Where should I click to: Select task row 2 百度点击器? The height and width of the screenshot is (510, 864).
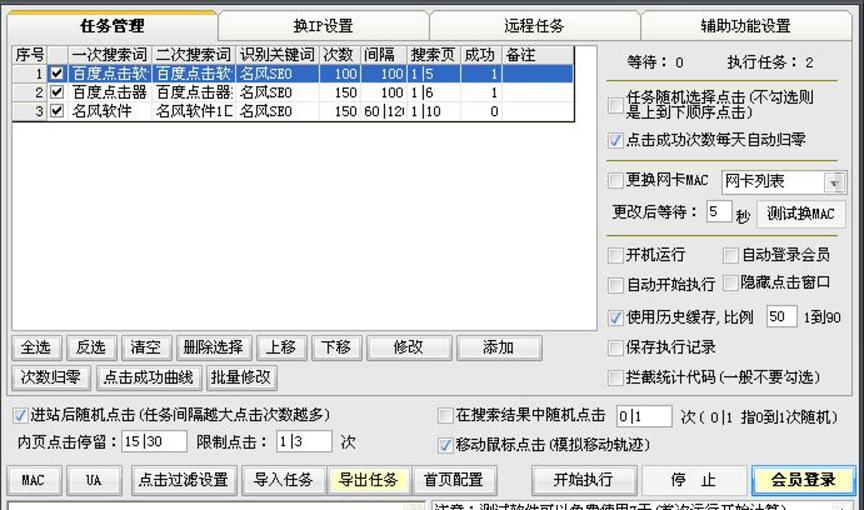click(293, 93)
